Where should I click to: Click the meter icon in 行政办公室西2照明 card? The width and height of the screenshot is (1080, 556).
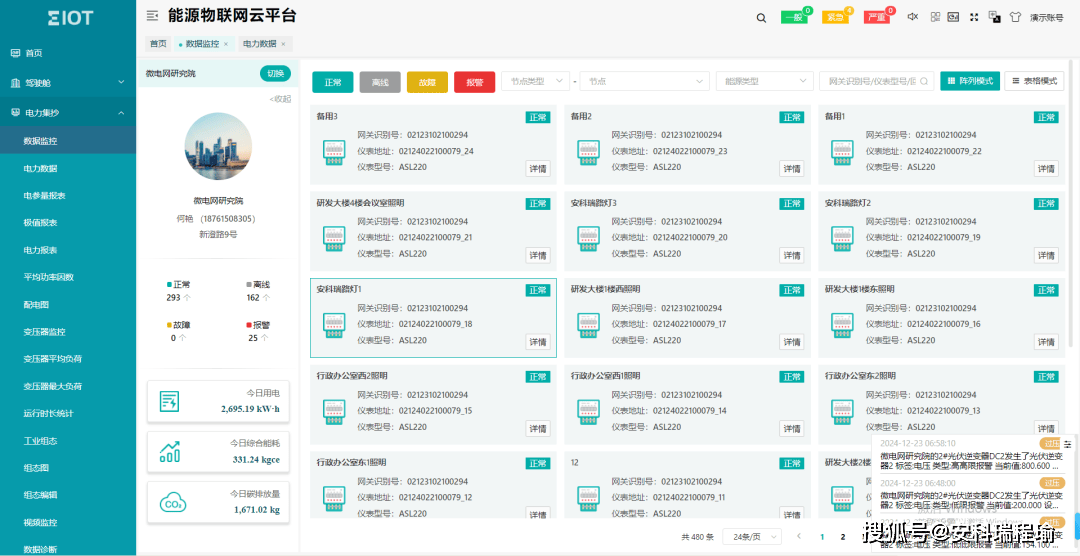click(x=334, y=411)
